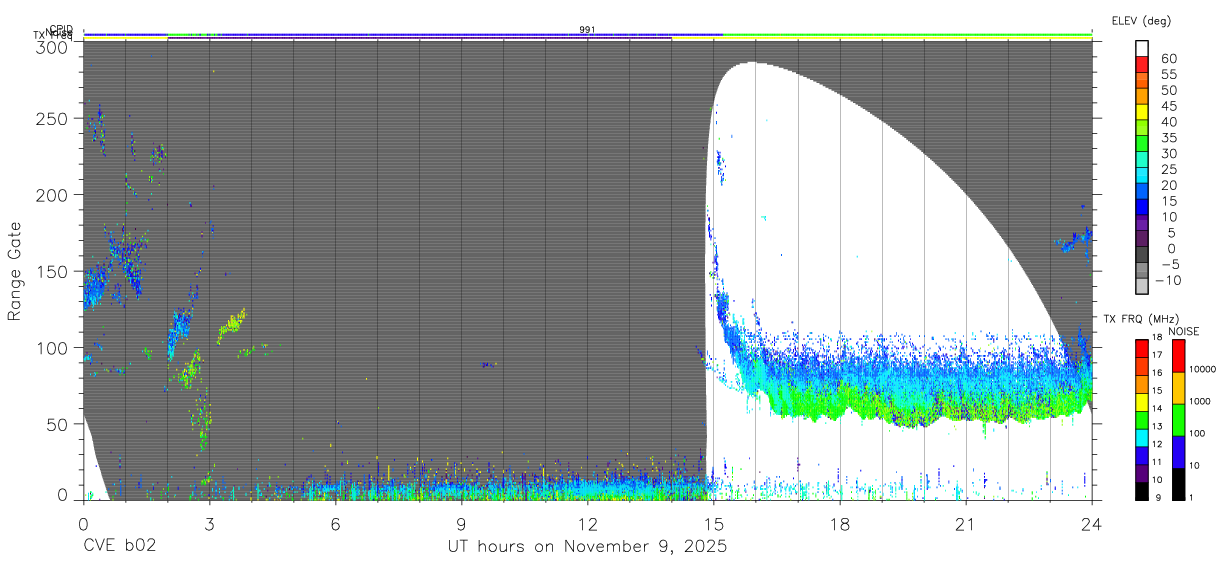Viewport: 1228px width, 567px height.
Task: Click the orange 1000–10000 noise swatch
Action: pos(1178,388)
